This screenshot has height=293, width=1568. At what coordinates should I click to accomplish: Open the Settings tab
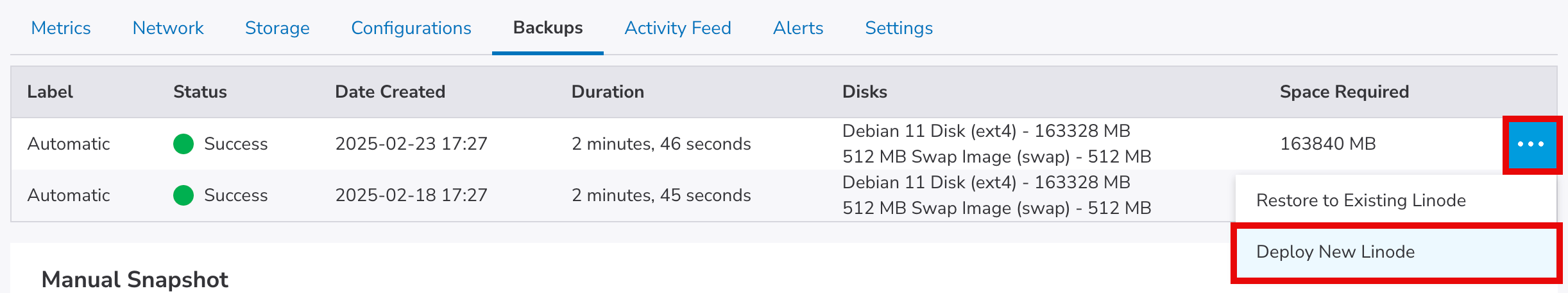click(x=899, y=28)
